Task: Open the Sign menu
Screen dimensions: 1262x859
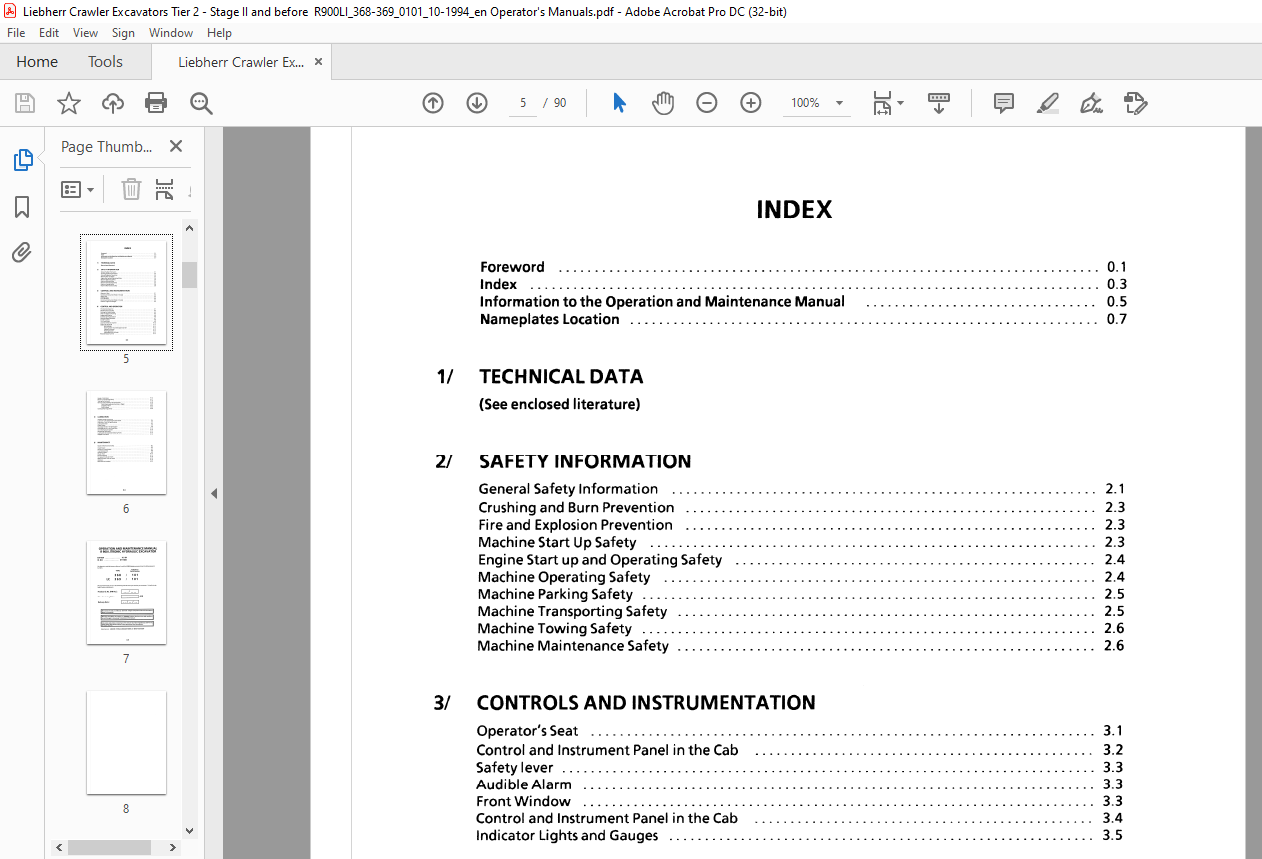Action: (x=123, y=33)
